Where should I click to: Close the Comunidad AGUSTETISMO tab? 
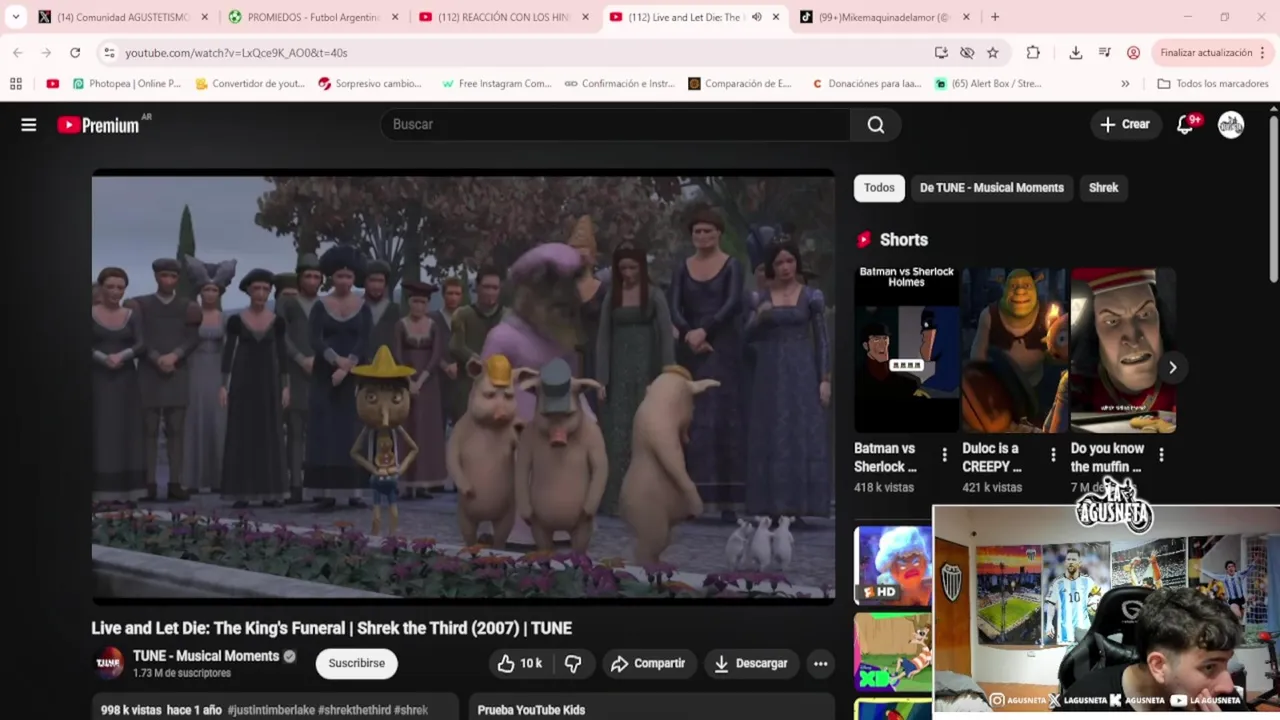point(205,17)
